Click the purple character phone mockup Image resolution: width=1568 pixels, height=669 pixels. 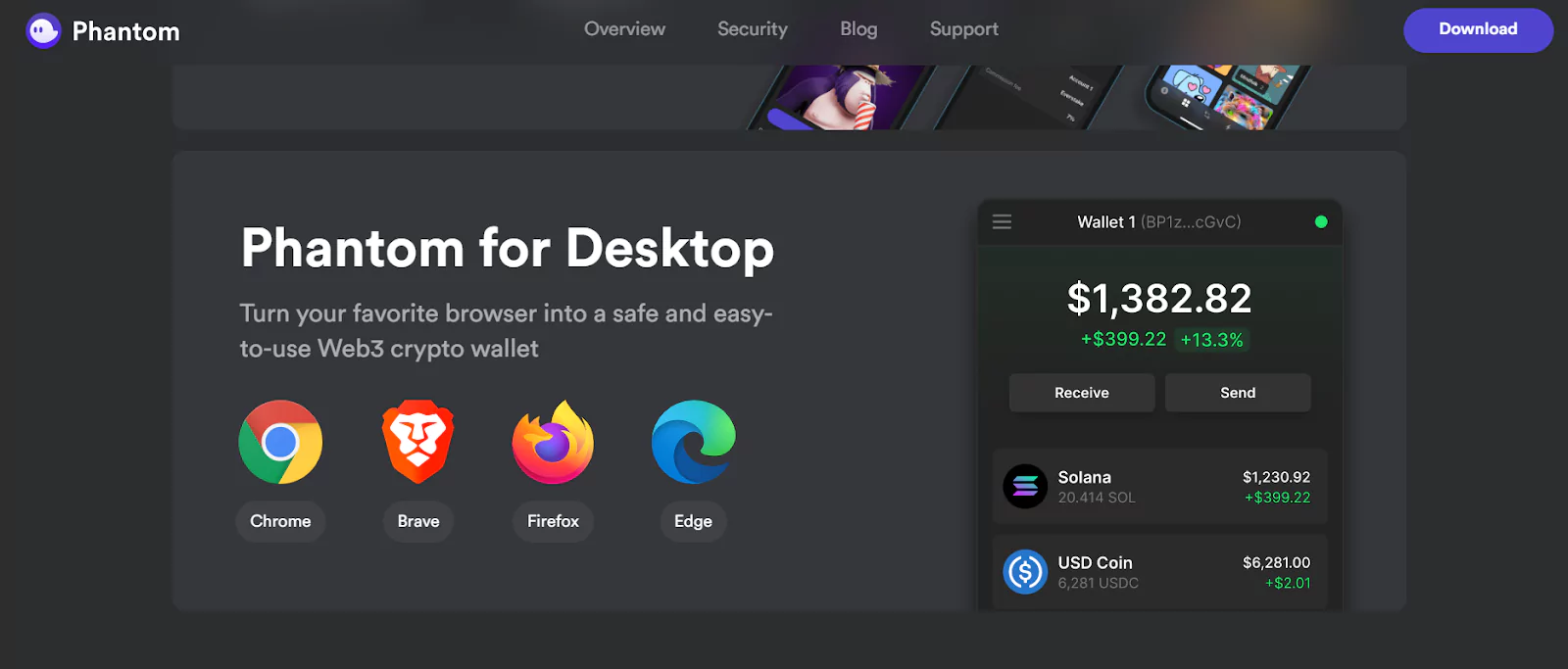pos(841,97)
